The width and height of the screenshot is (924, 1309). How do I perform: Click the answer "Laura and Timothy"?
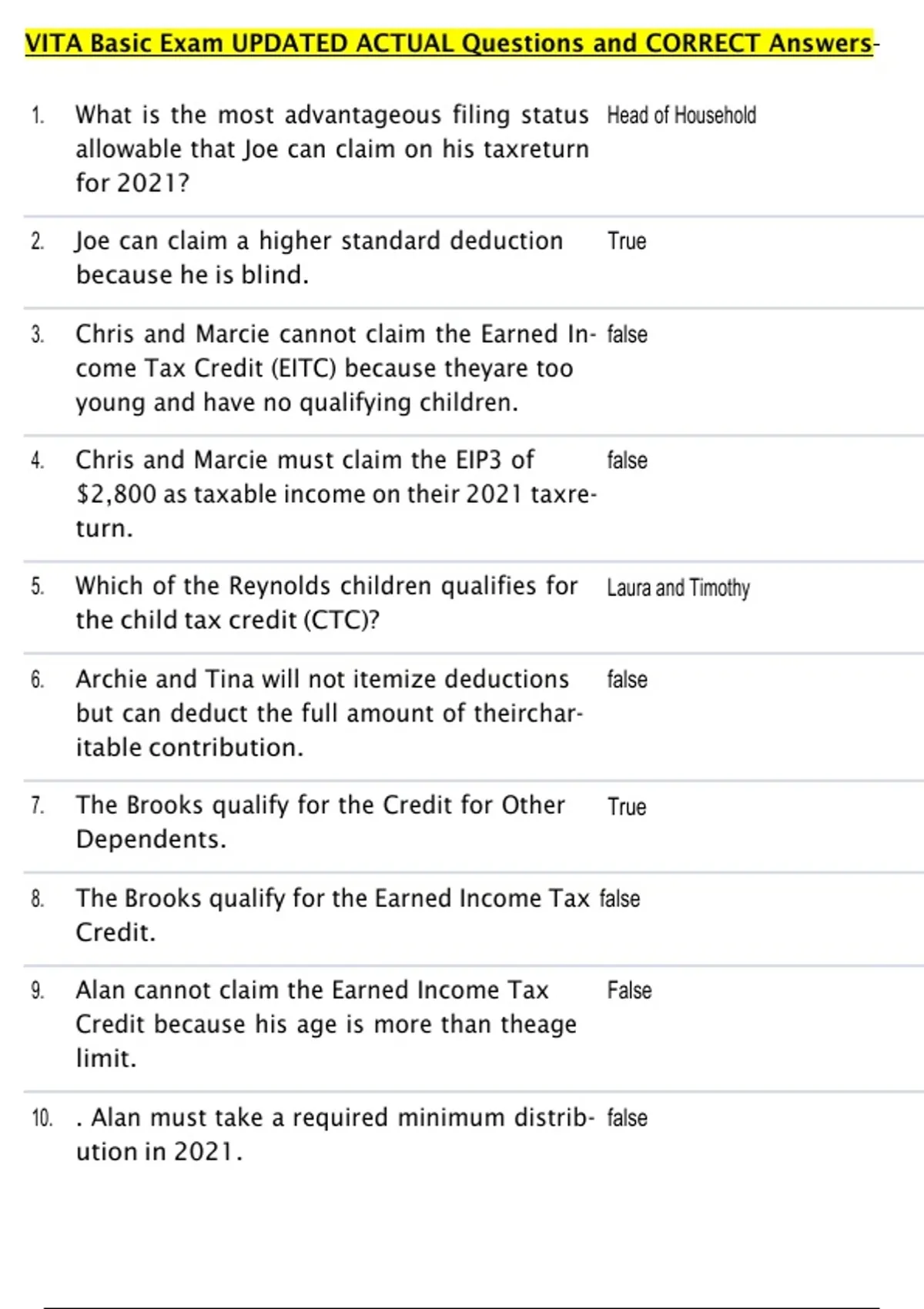[678, 588]
